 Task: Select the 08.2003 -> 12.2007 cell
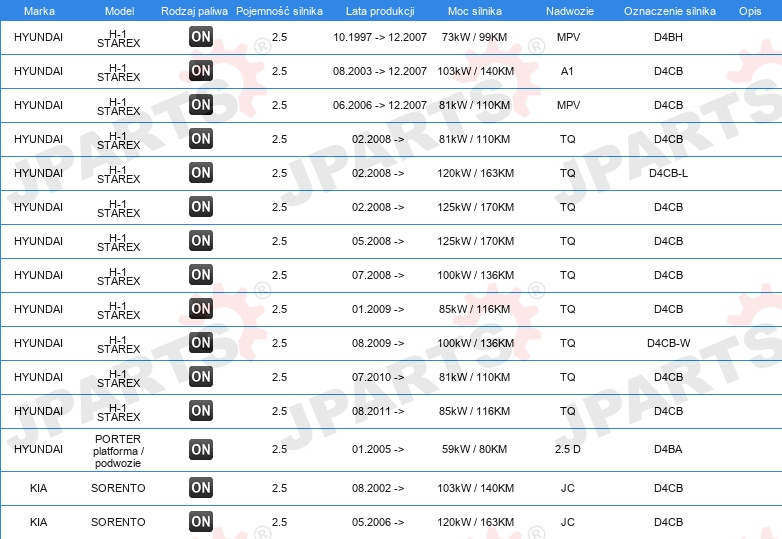click(380, 71)
